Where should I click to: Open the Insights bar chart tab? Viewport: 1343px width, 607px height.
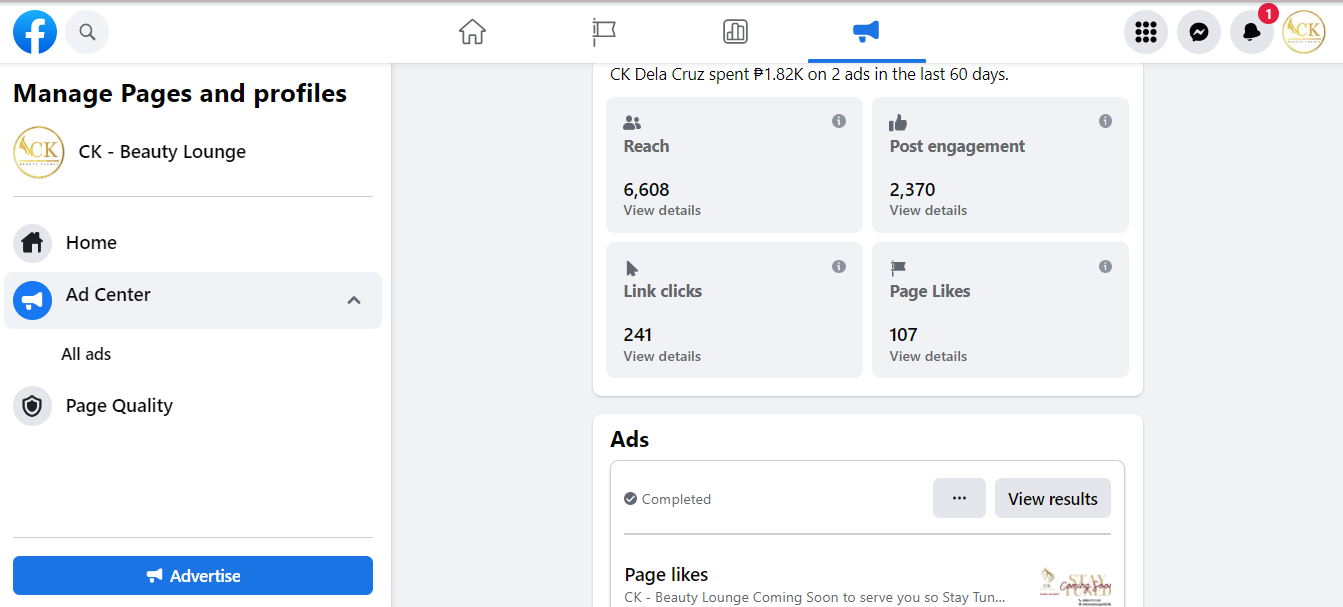[x=735, y=32]
